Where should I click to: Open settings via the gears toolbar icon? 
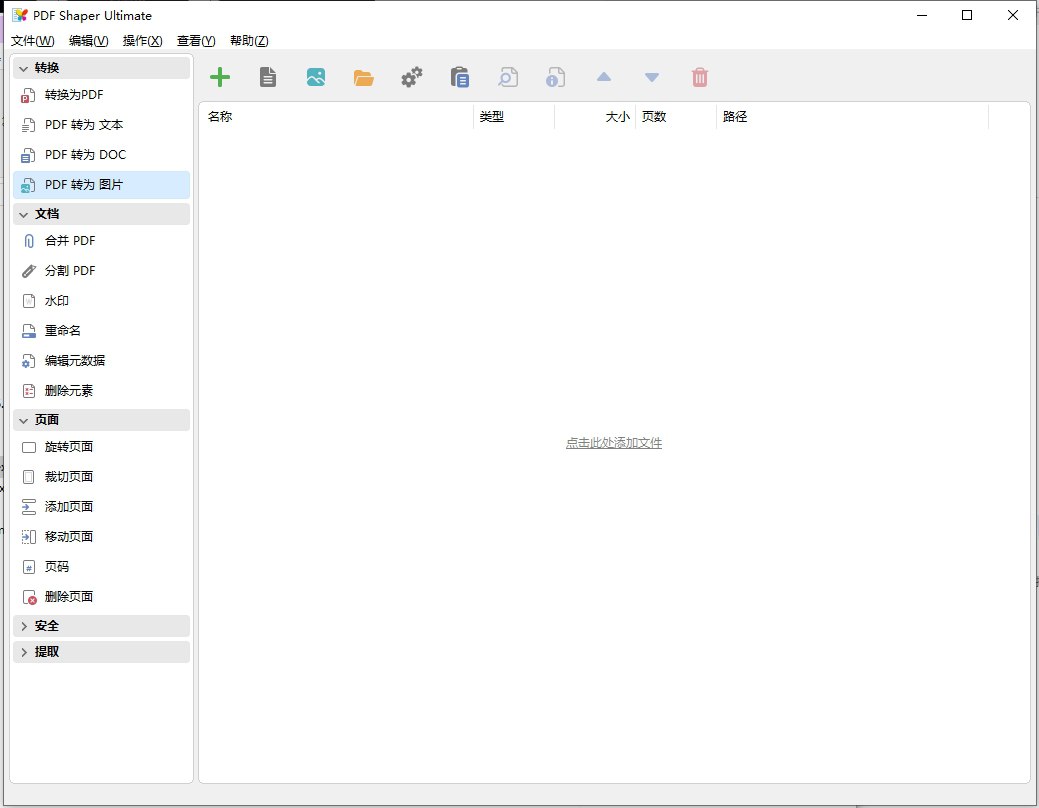coord(411,76)
